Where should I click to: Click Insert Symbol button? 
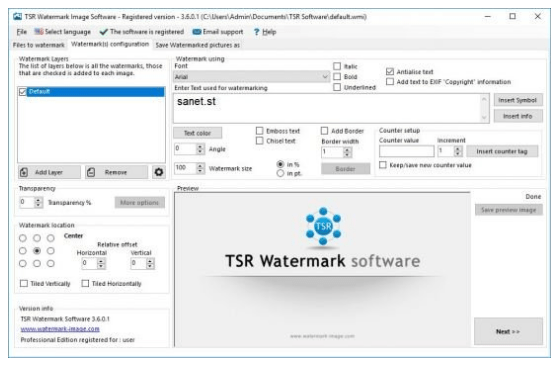pyautogui.click(x=518, y=100)
